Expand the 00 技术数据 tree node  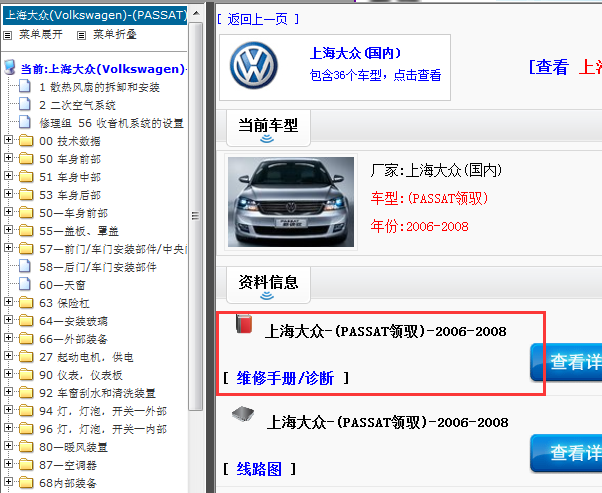[8, 139]
